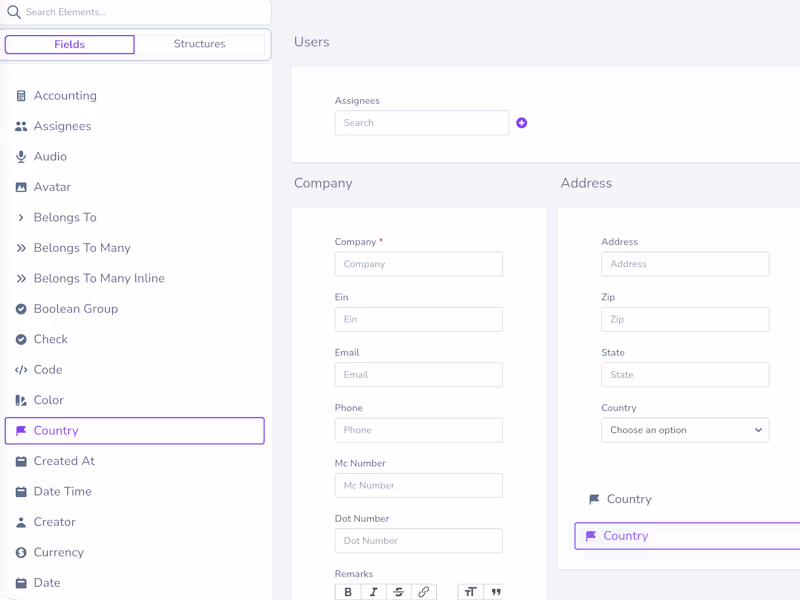Switch to the Structures tab
The image size is (800, 600).
click(x=199, y=44)
